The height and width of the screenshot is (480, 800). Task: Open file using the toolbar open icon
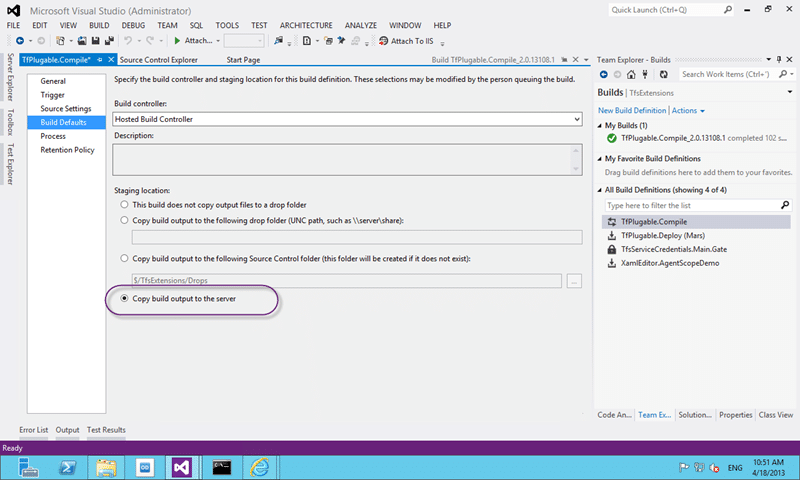coord(82,41)
